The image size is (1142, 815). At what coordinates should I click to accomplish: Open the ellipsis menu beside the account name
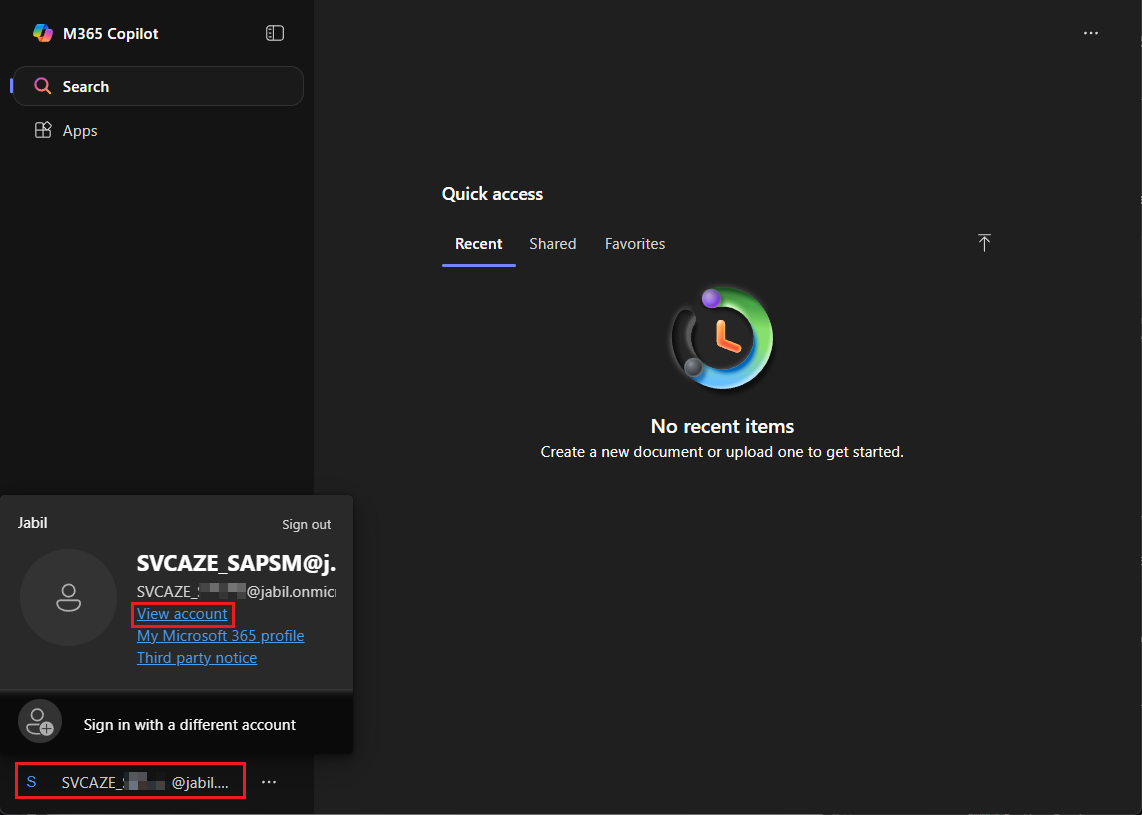(269, 782)
